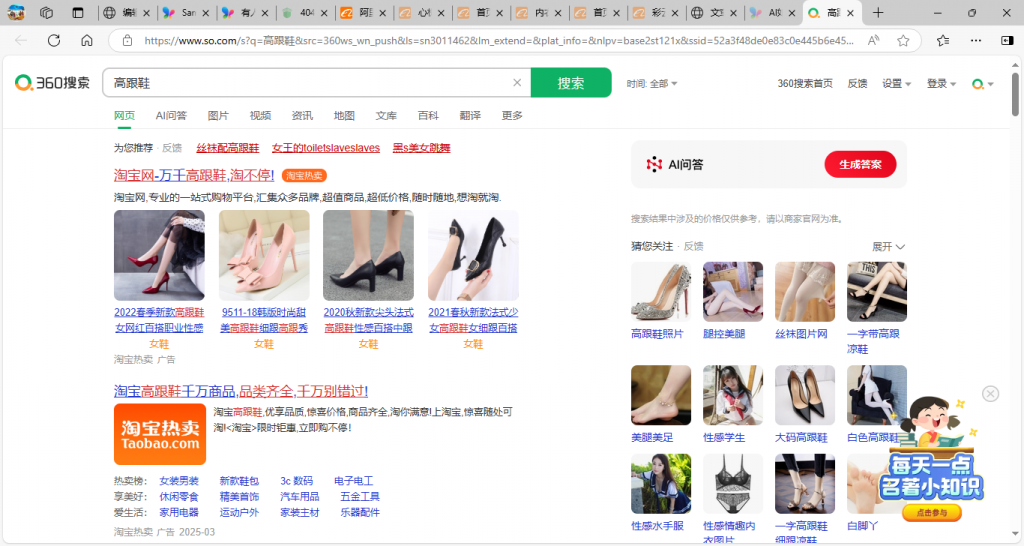1024x546 pixels.
Task: Click the AI问答 panel icon
Action: pyautogui.click(x=654, y=165)
